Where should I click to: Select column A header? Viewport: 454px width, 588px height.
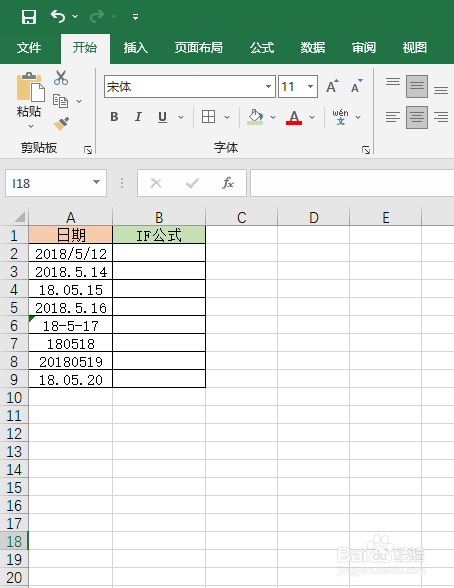(x=70, y=217)
